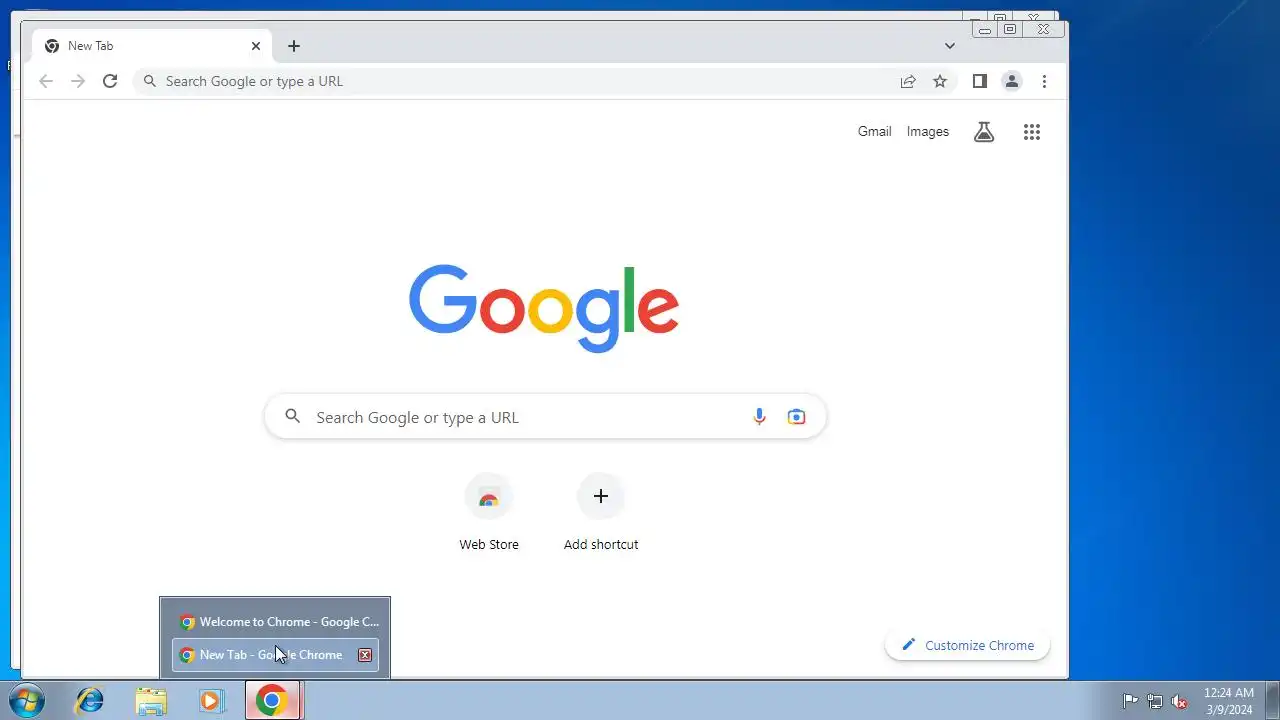
Task: Open a new tab with the plus button
Action: [x=293, y=46]
